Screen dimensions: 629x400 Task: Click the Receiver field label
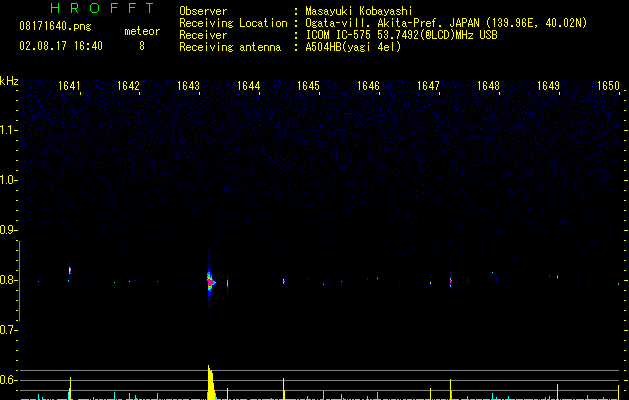tap(203, 35)
